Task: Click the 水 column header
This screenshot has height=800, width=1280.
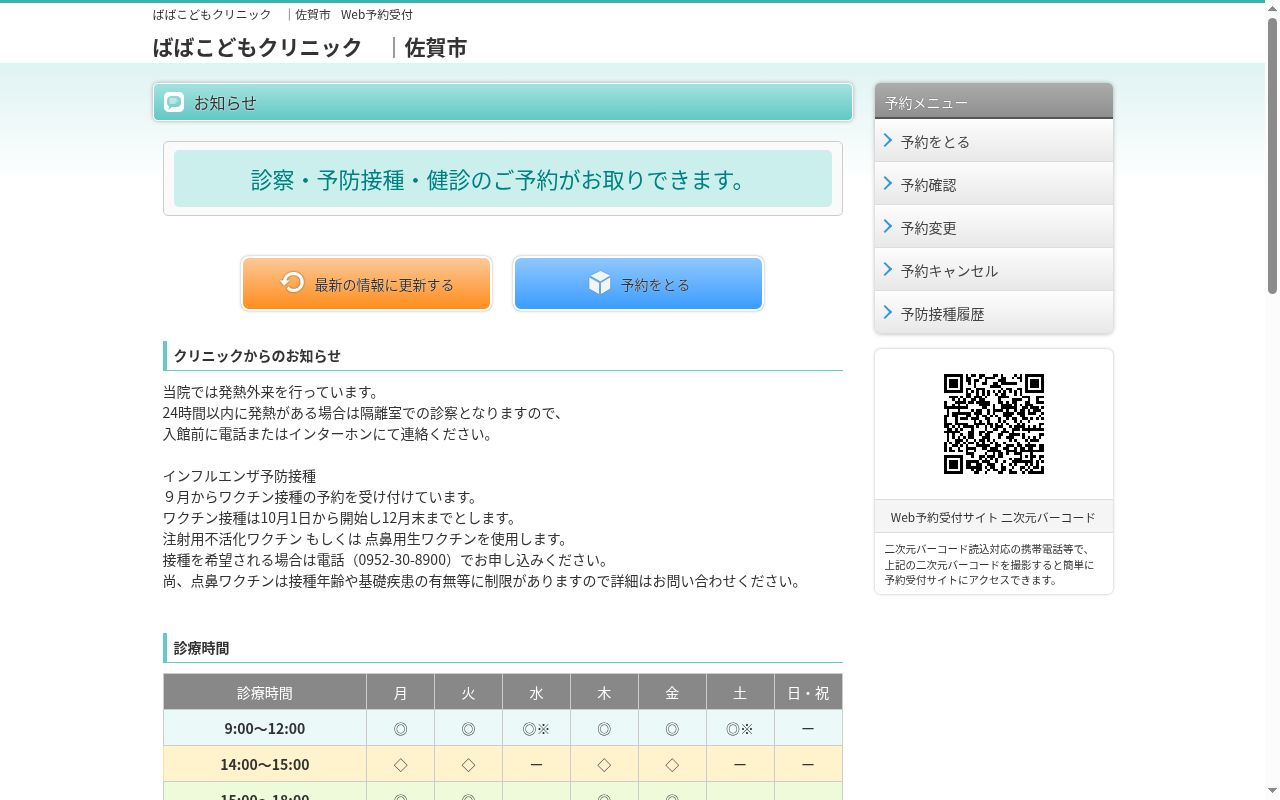Action: [537, 692]
